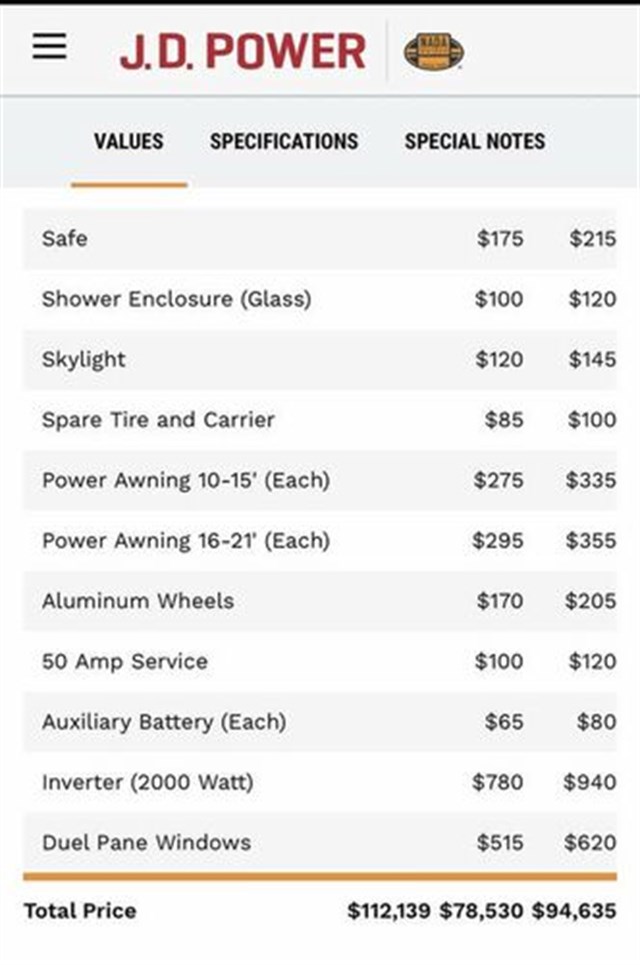640x965 pixels.
Task: Click the Total Price label
Action: [x=80, y=911]
